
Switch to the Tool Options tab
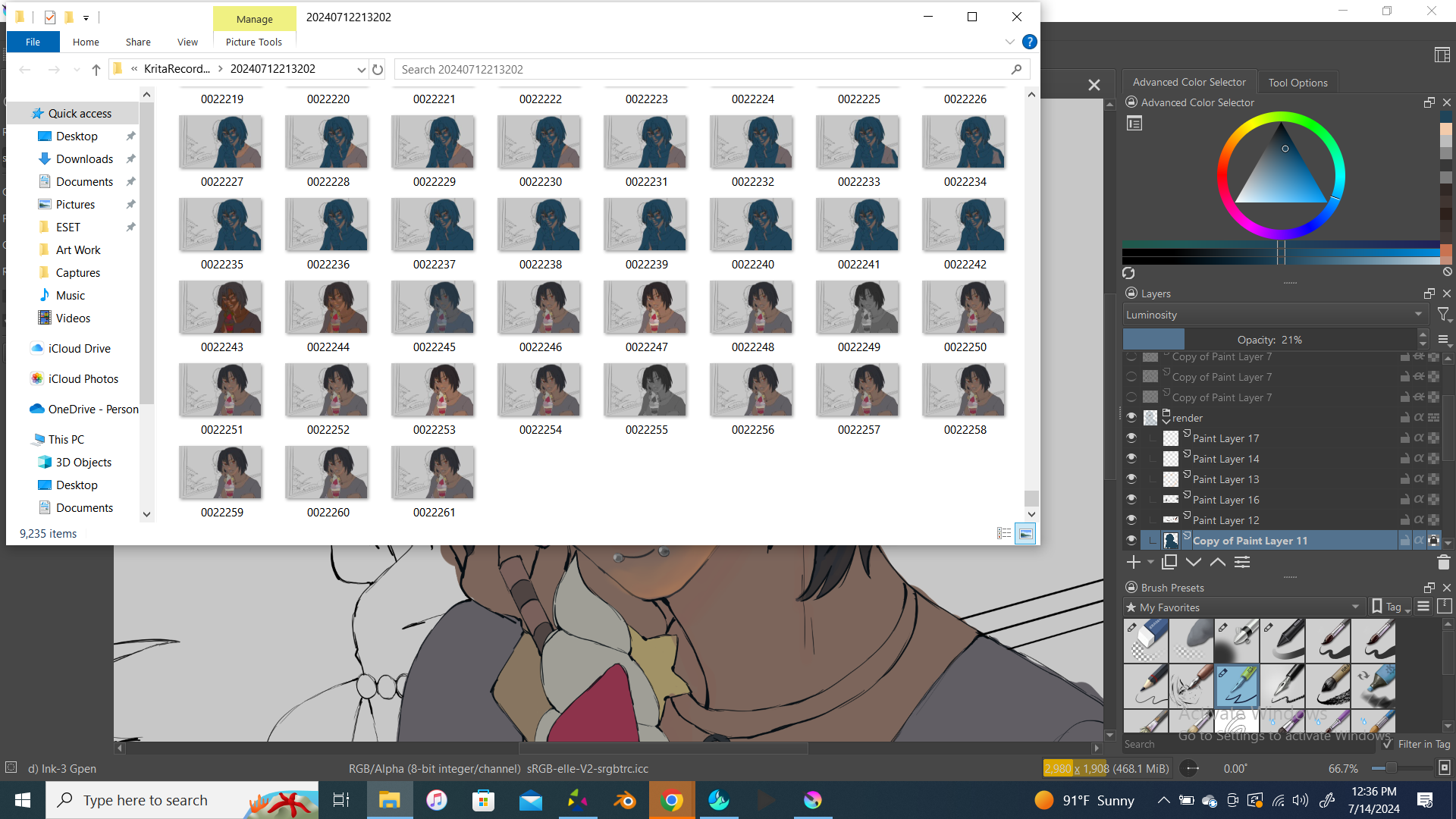[x=1298, y=83]
